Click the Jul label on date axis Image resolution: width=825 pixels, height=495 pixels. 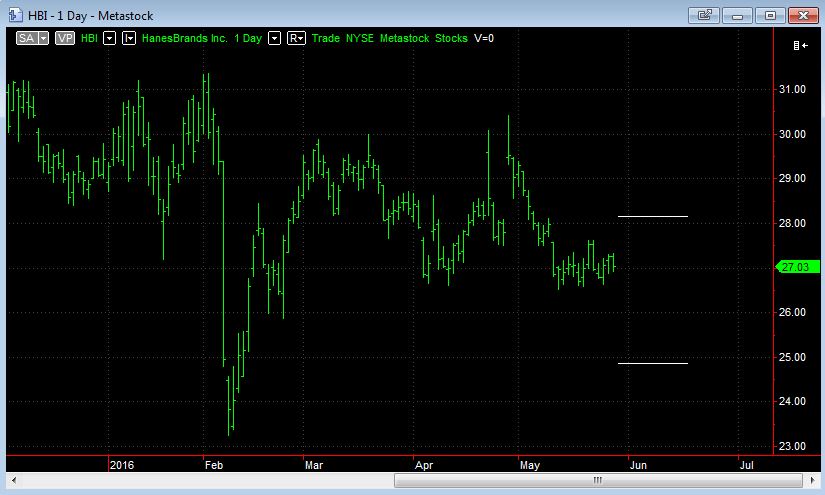(747, 465)
